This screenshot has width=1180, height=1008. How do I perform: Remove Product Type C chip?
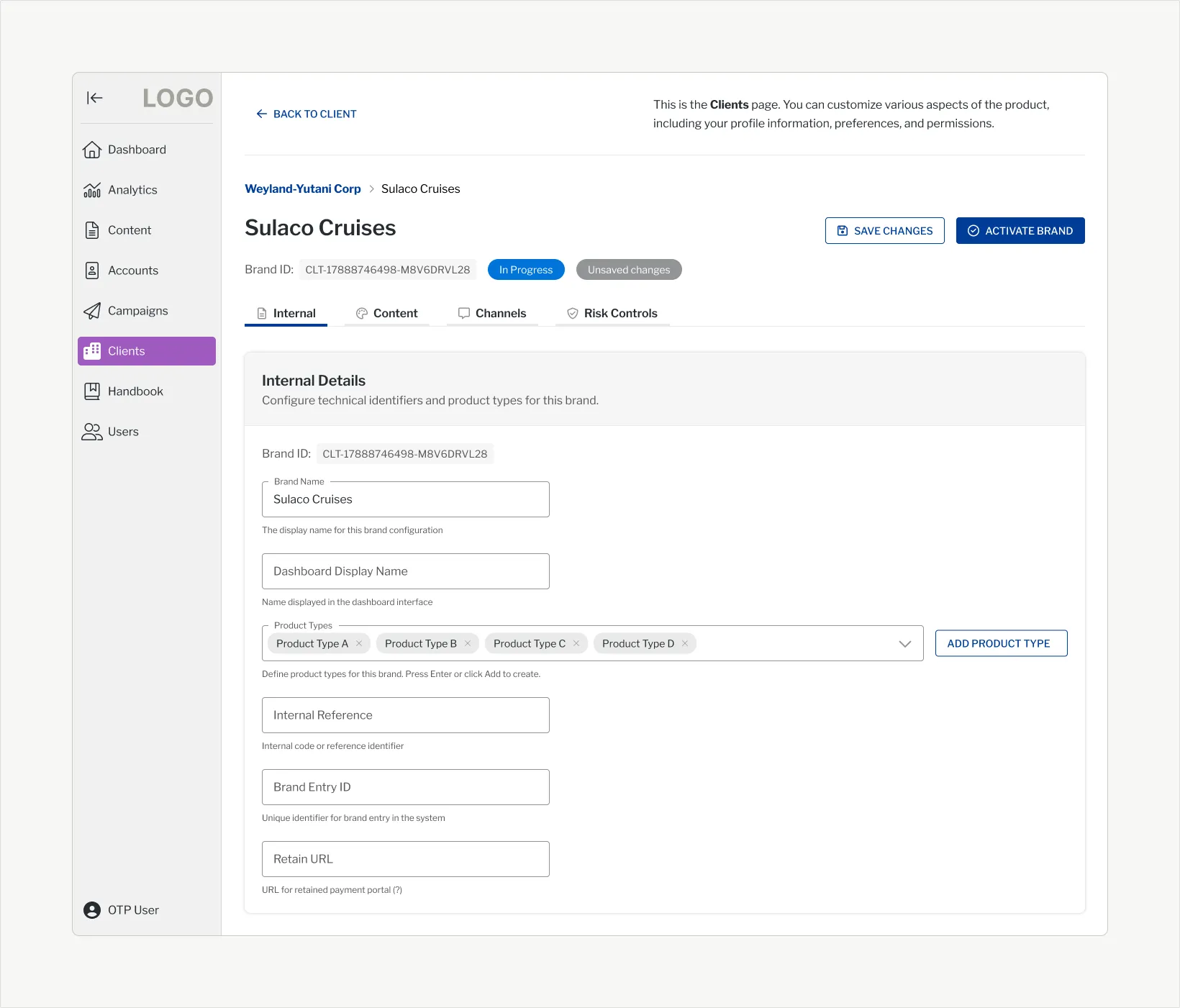click(576, 643)
